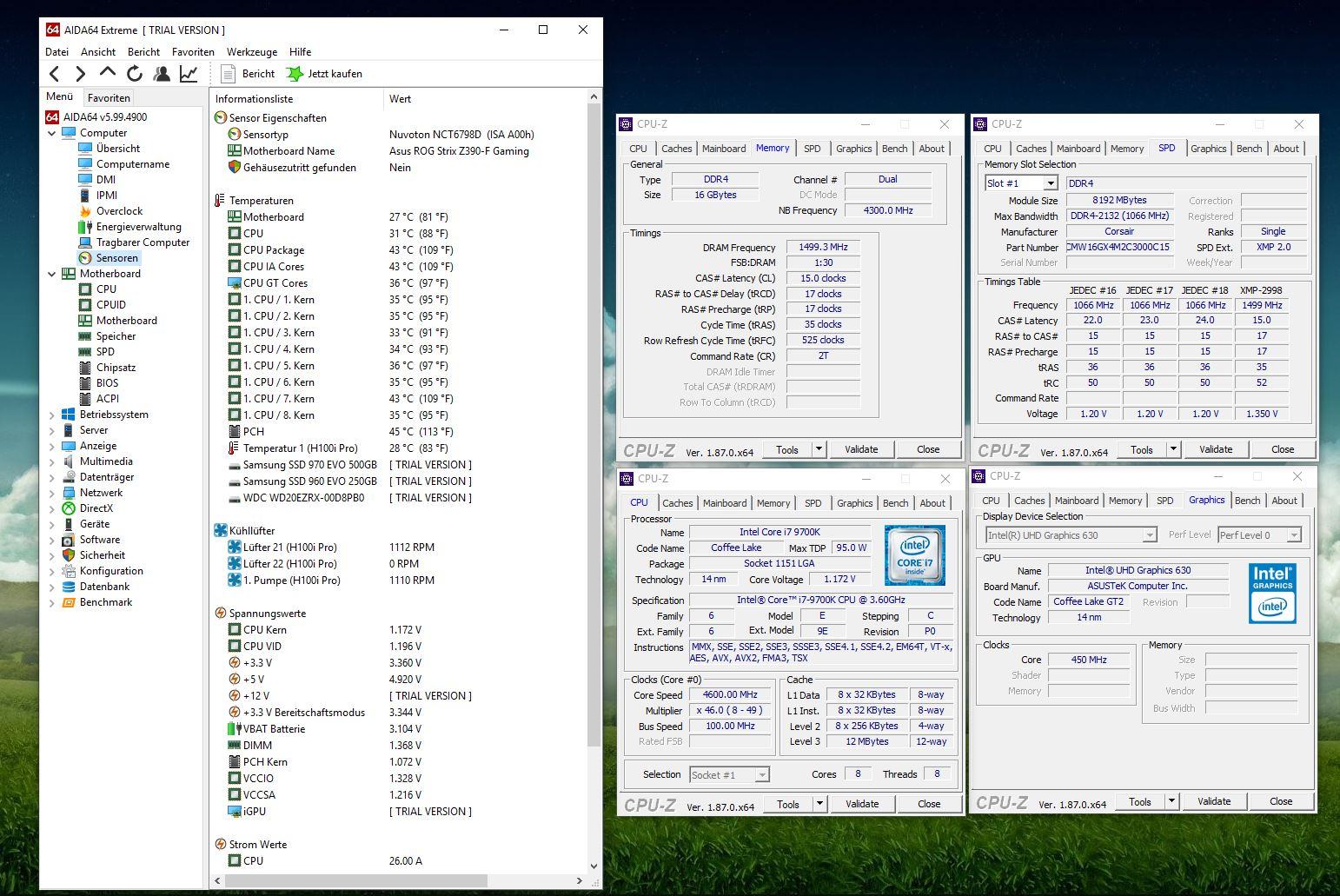Viewport: 1340px width, 896px height.
Task: Click the Jetzt kaufen toolbar button
Action: 325,74
